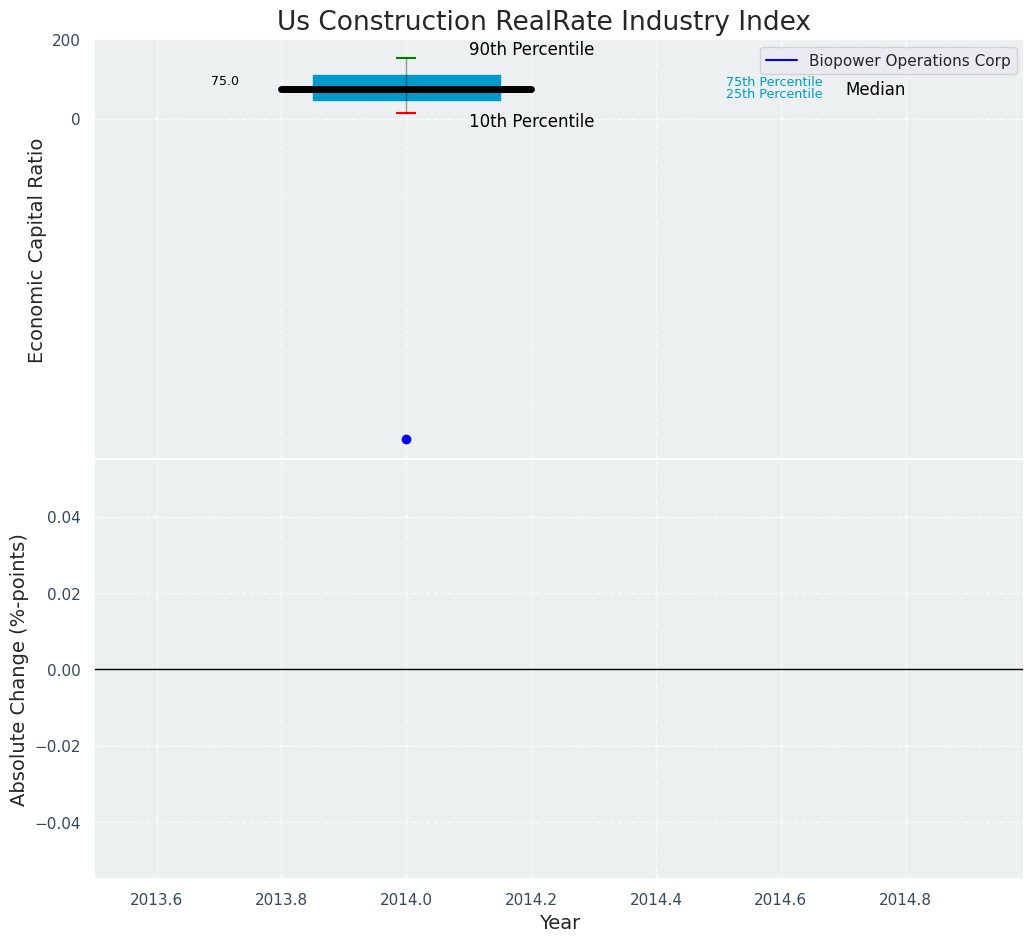The image size is (1034, 942).
Task: Click the Absolute Change (%-points) axis label
Action: coord(18,669)
